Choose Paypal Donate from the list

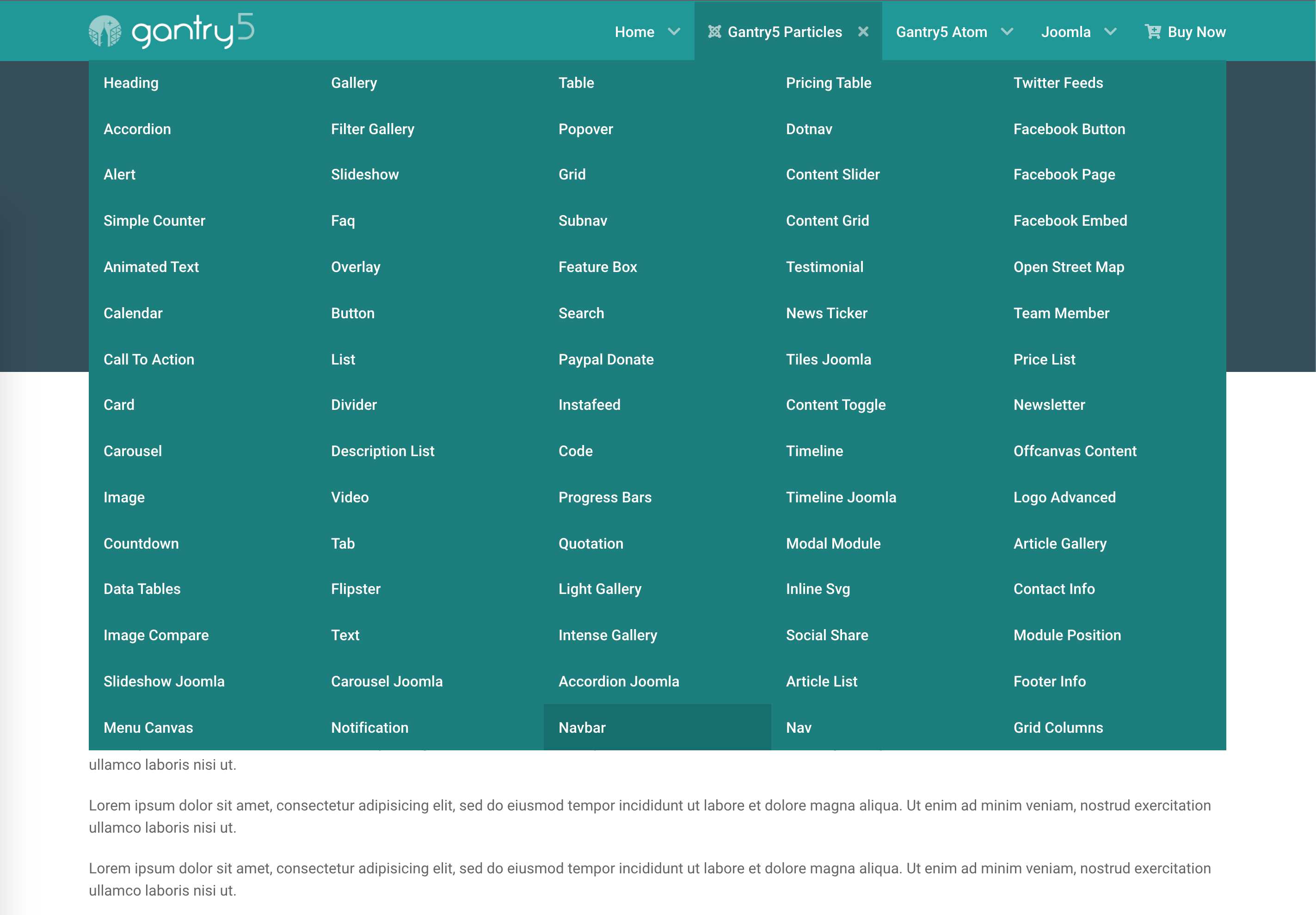point(606,359)
